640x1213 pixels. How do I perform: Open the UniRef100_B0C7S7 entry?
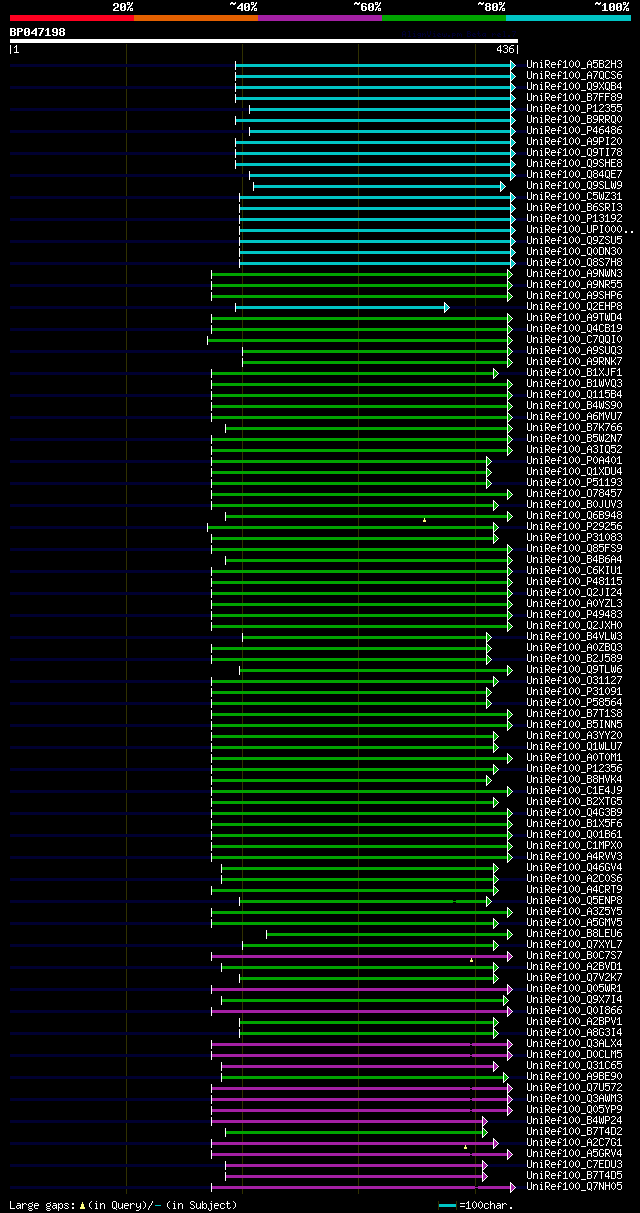pos(574,955)
